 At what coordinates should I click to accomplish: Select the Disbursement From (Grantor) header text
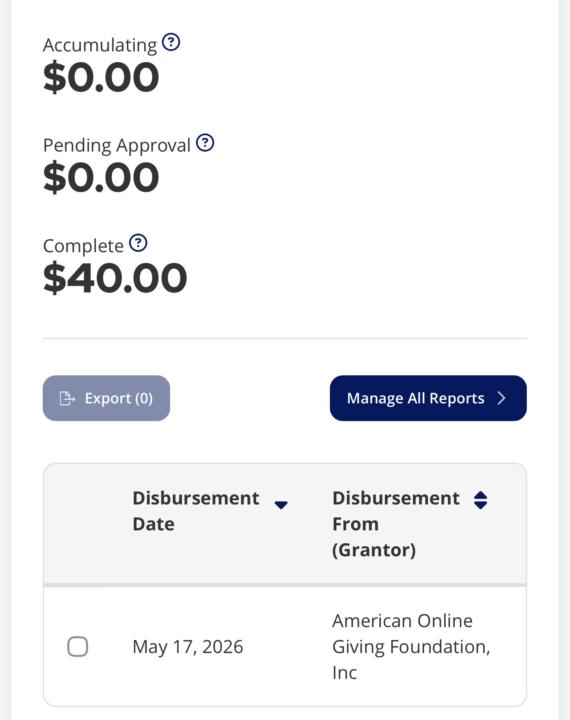pyautogui.click(x=395, y=524)
